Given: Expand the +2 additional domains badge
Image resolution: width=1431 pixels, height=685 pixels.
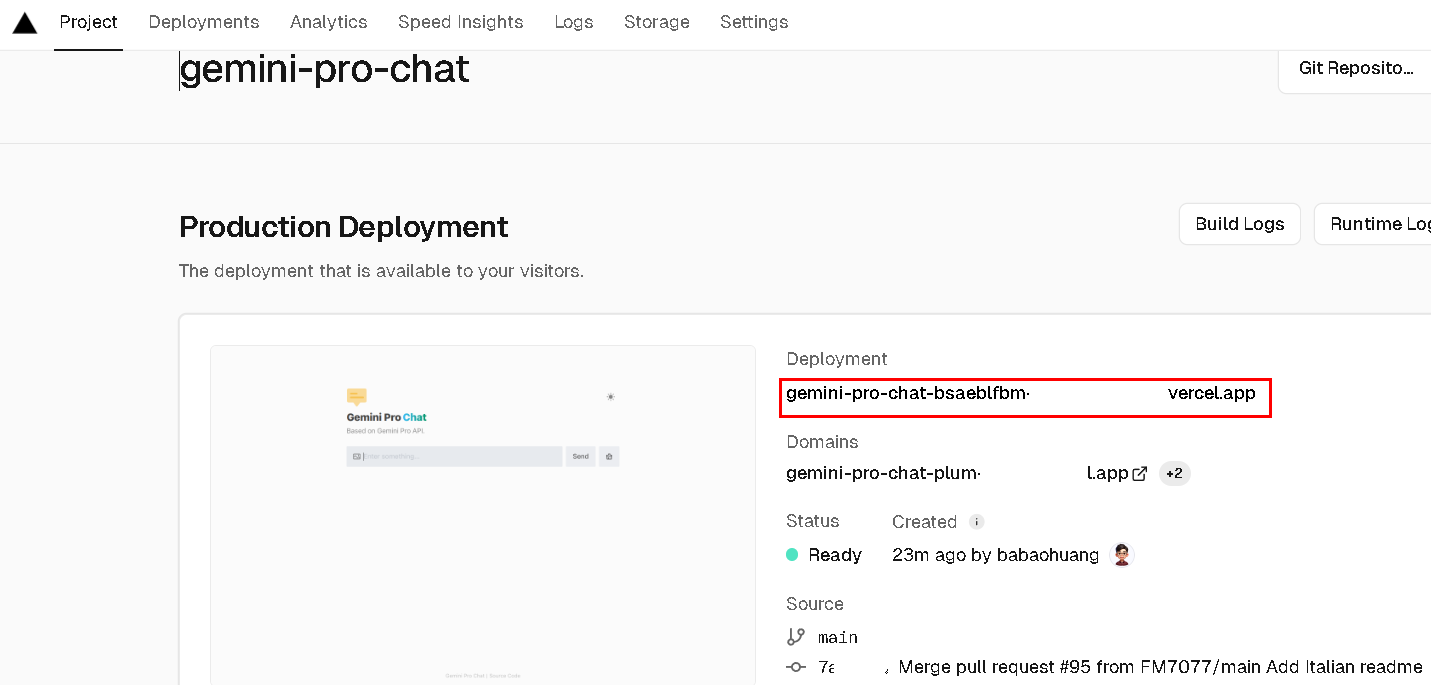Looking at the screenshot, I should pos(1175,474).
